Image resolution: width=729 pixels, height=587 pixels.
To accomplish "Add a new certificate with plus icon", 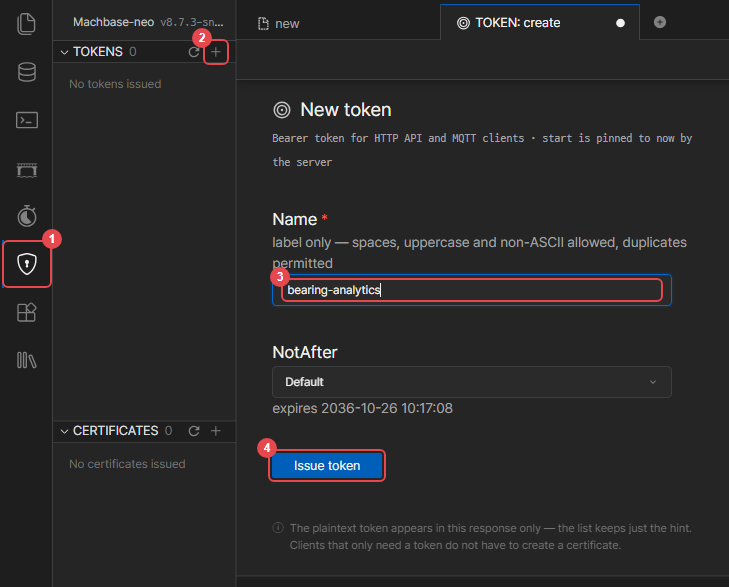I will (216, 431).
